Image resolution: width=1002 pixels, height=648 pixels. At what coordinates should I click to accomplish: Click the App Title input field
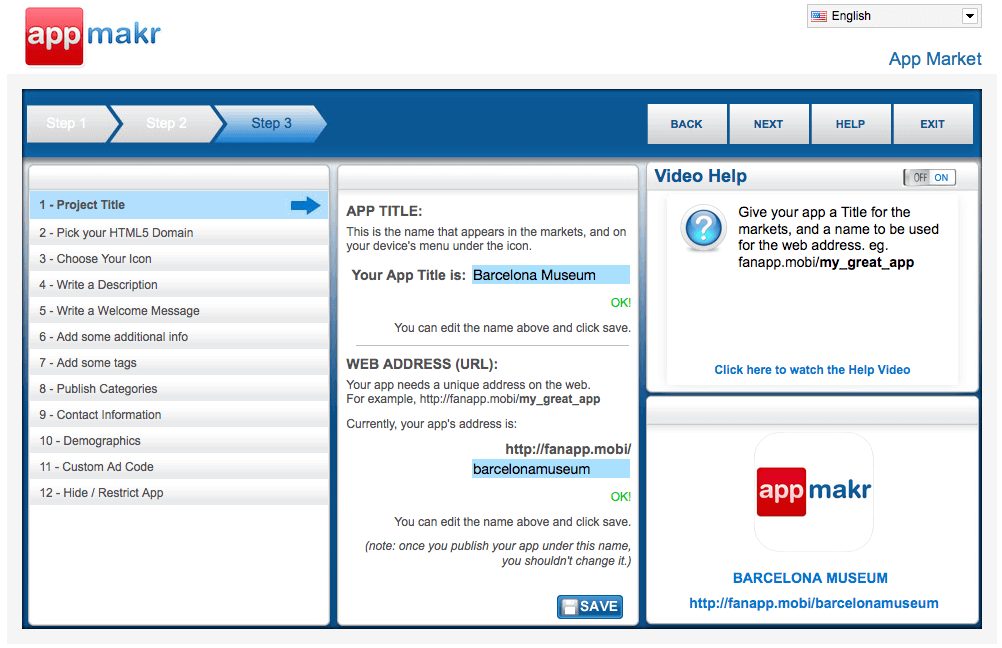[550, 275]
